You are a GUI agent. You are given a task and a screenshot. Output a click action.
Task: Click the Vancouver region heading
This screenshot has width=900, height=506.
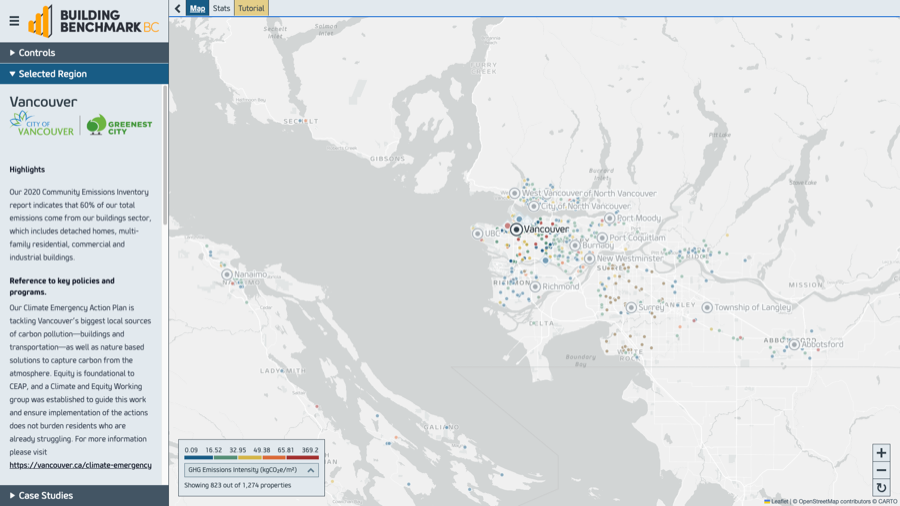tap(43, 102)
